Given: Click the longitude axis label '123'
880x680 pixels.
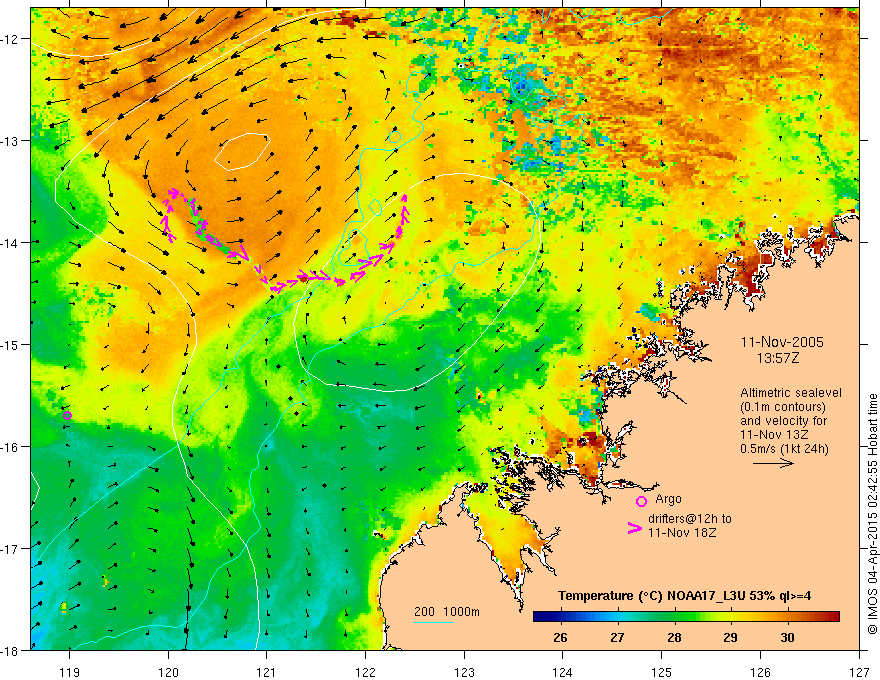Looking at the screenshot, I should click(x=464, y=672).
